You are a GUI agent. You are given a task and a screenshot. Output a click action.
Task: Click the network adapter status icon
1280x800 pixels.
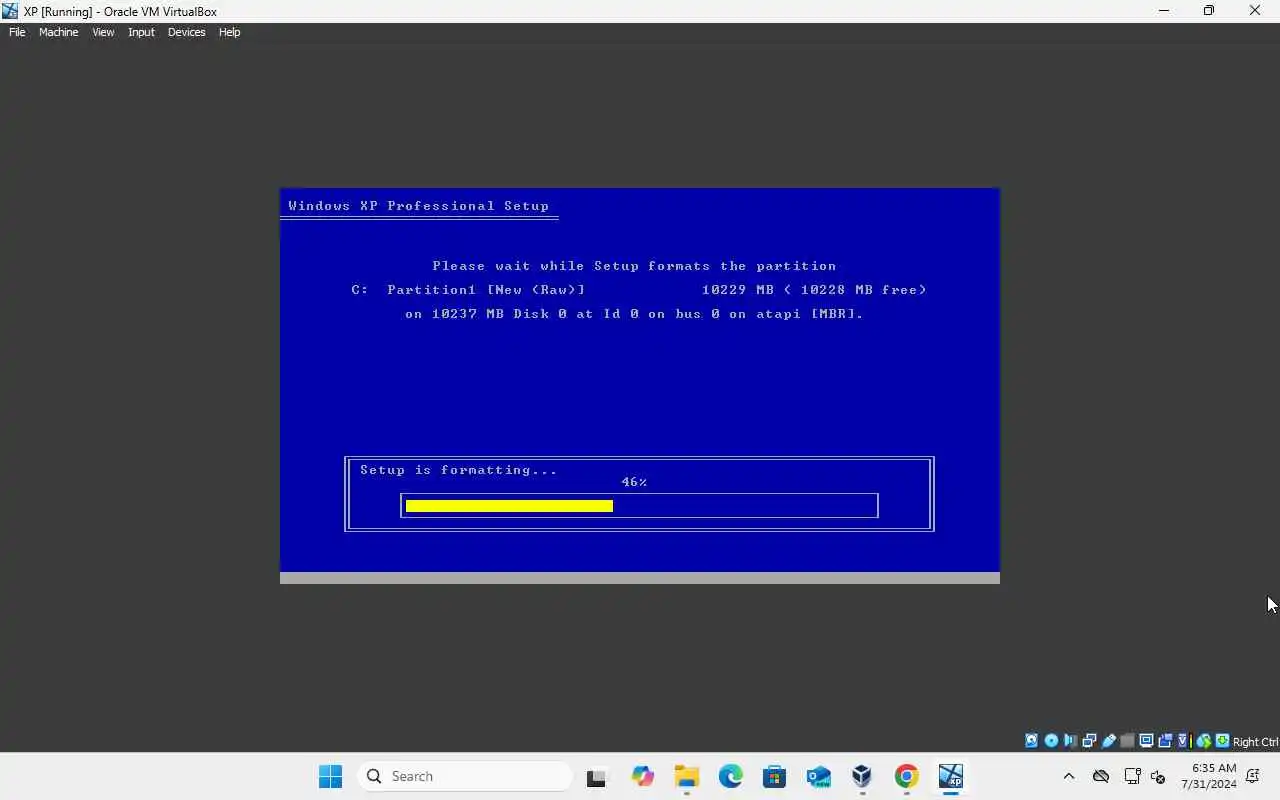1089,741
